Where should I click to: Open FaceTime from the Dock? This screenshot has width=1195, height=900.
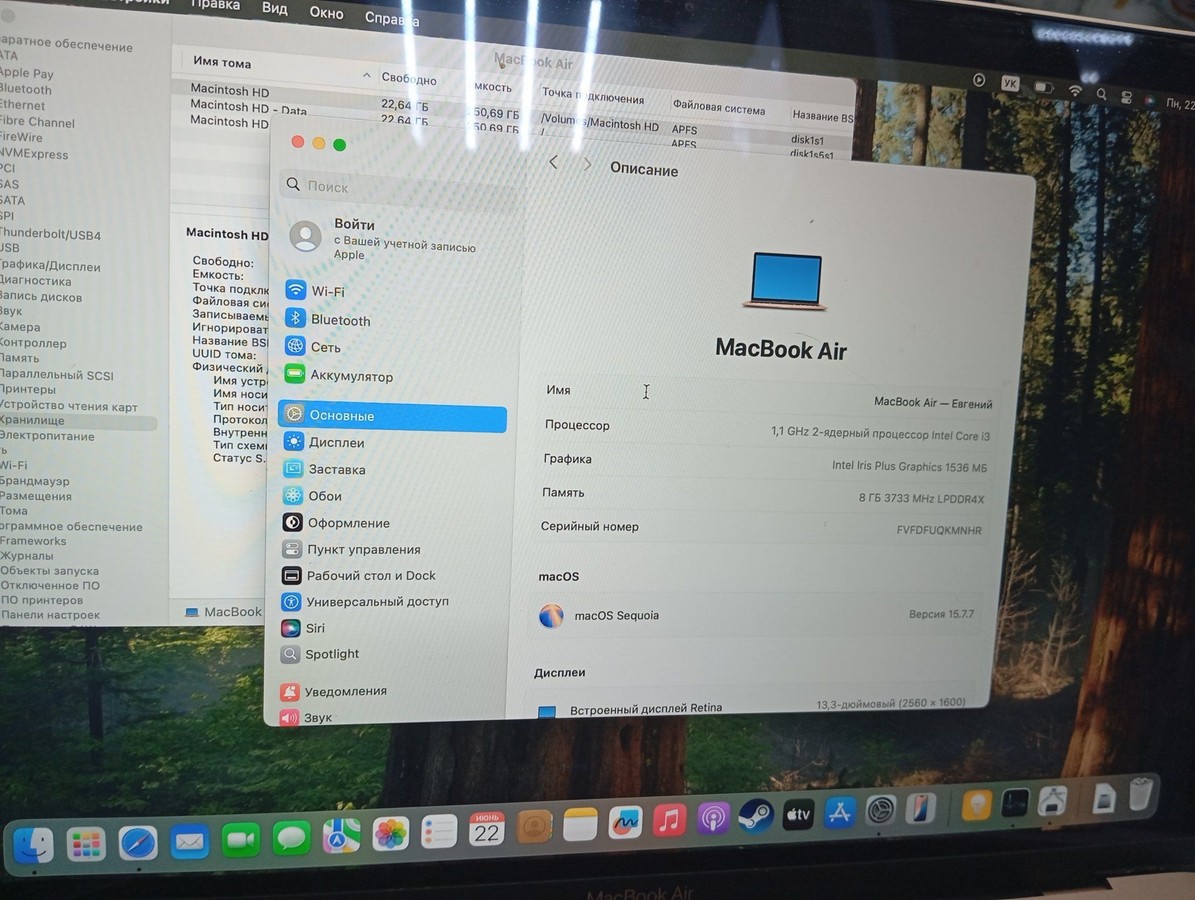[241, 840]
